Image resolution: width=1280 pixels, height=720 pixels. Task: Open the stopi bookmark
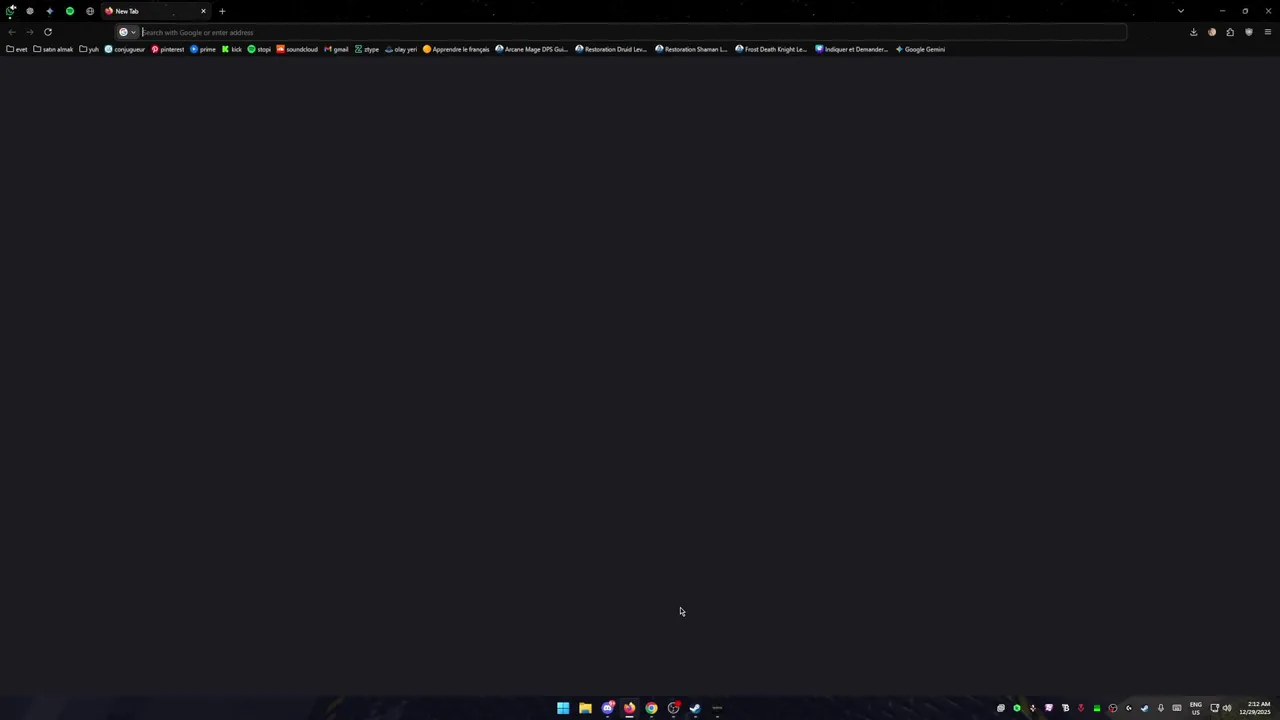[259, 49]
